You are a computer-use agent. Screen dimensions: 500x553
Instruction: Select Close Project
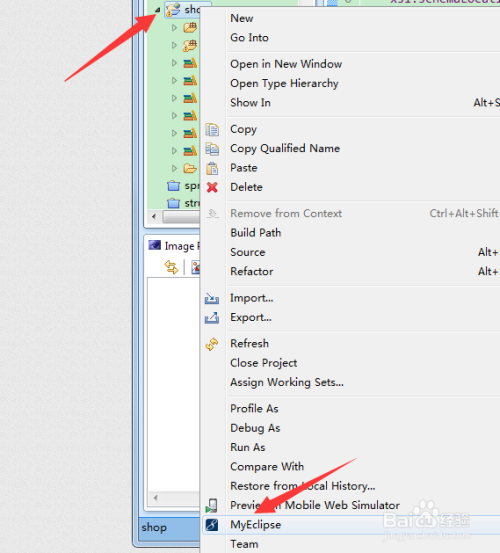click(x=263, y=363)
